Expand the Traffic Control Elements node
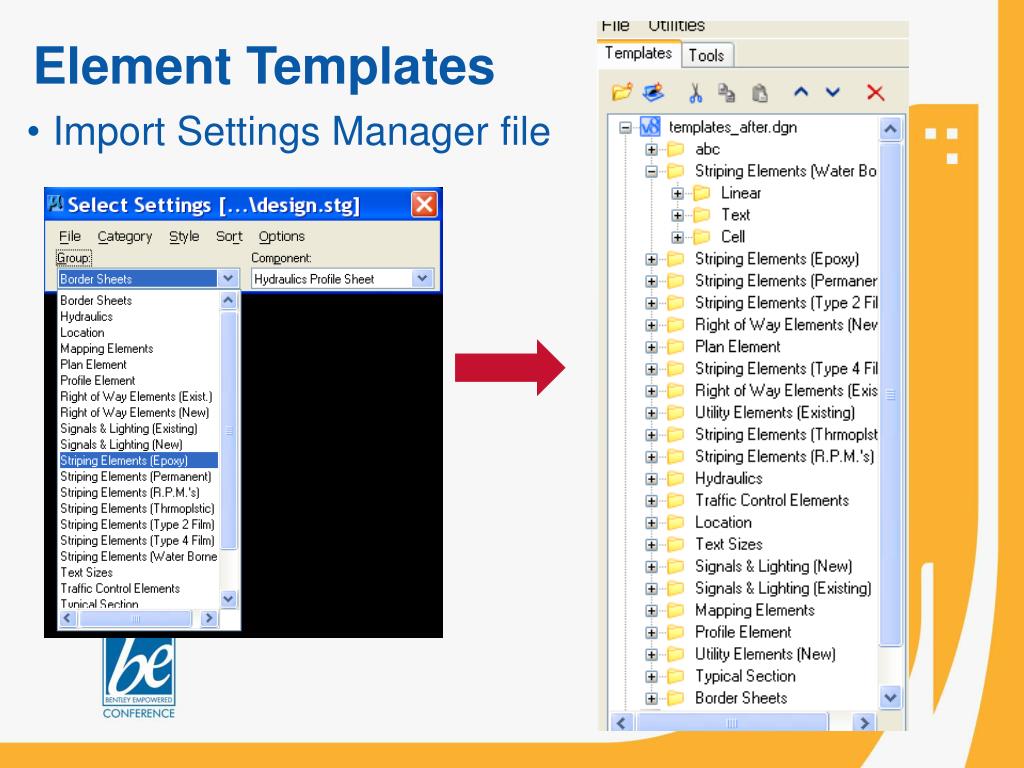Viewport: 1024px width, 768px height. (651, 501)
